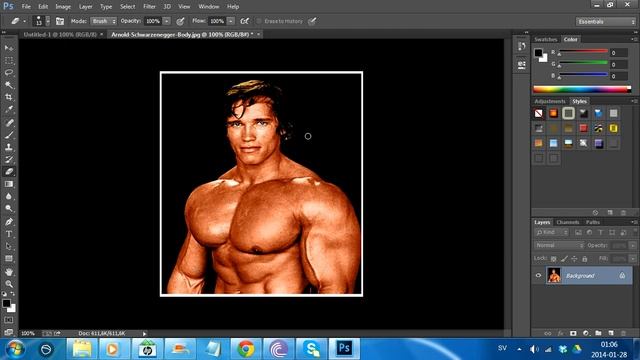Click the zoom percentage field in status bar
640x360 pixels.
(28, 333)
